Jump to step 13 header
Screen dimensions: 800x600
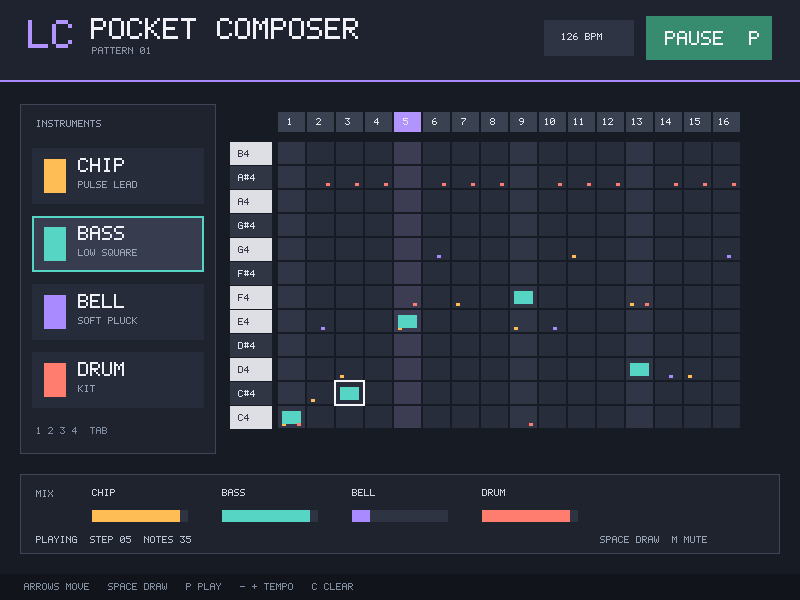point(639,122)
